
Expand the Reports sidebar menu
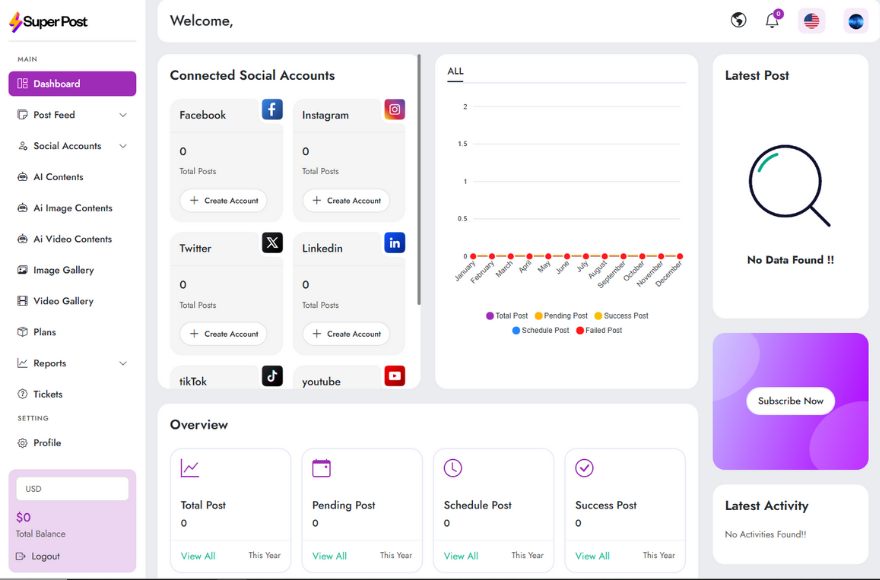(72, 363)
